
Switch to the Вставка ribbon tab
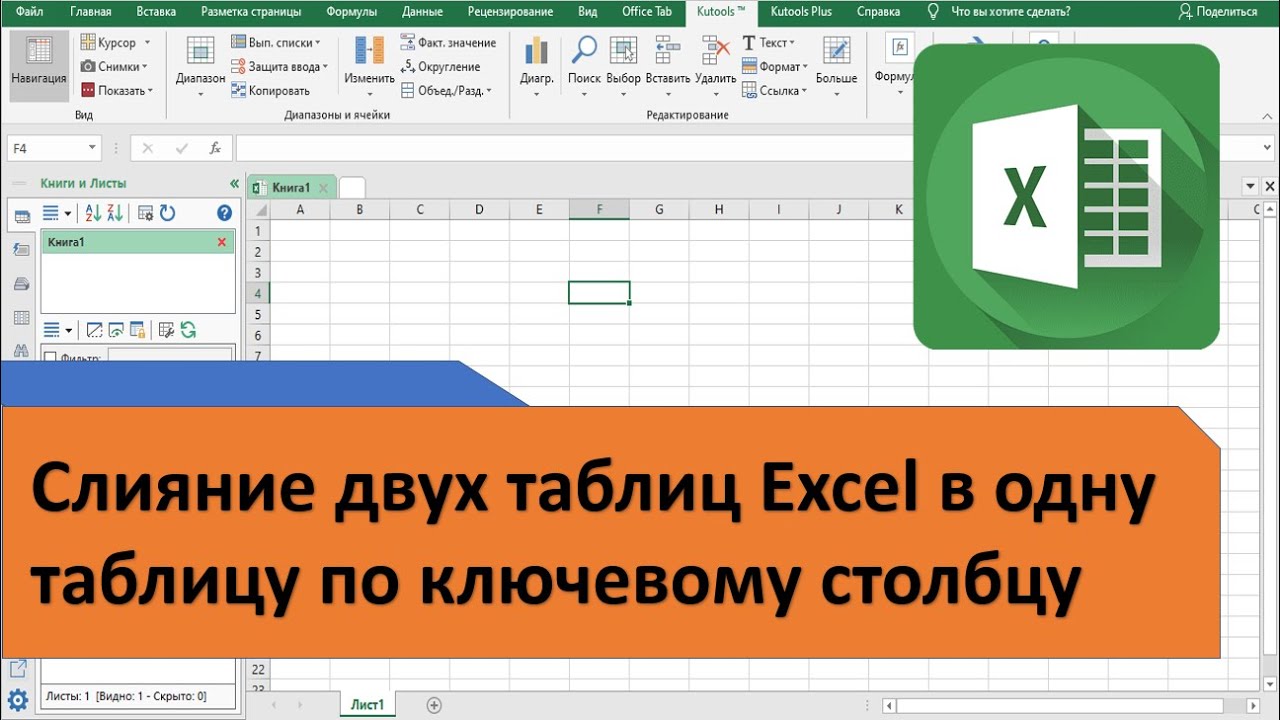click(x=154, y=12)
